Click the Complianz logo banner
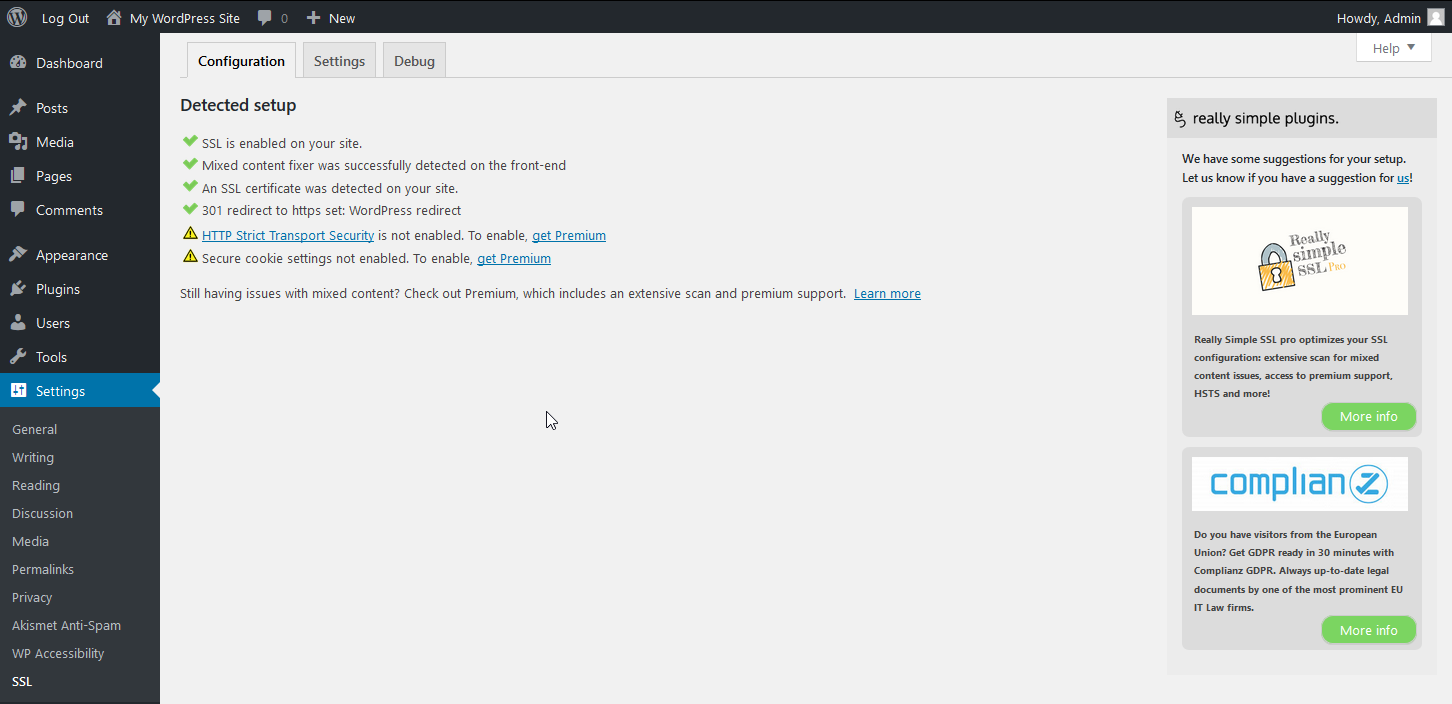This screenshot has width=1452, height=704. point(1299,484)
